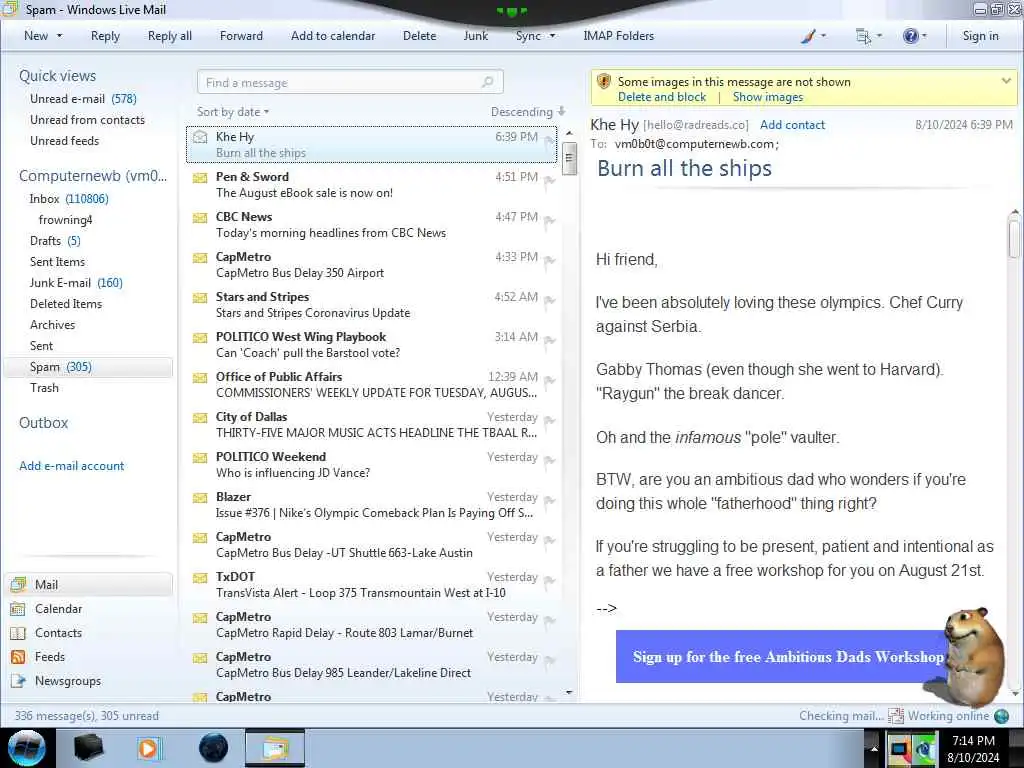1024x768 pixels.
Task: Toggle Descending sort order
Action: [x=528, y=112]
